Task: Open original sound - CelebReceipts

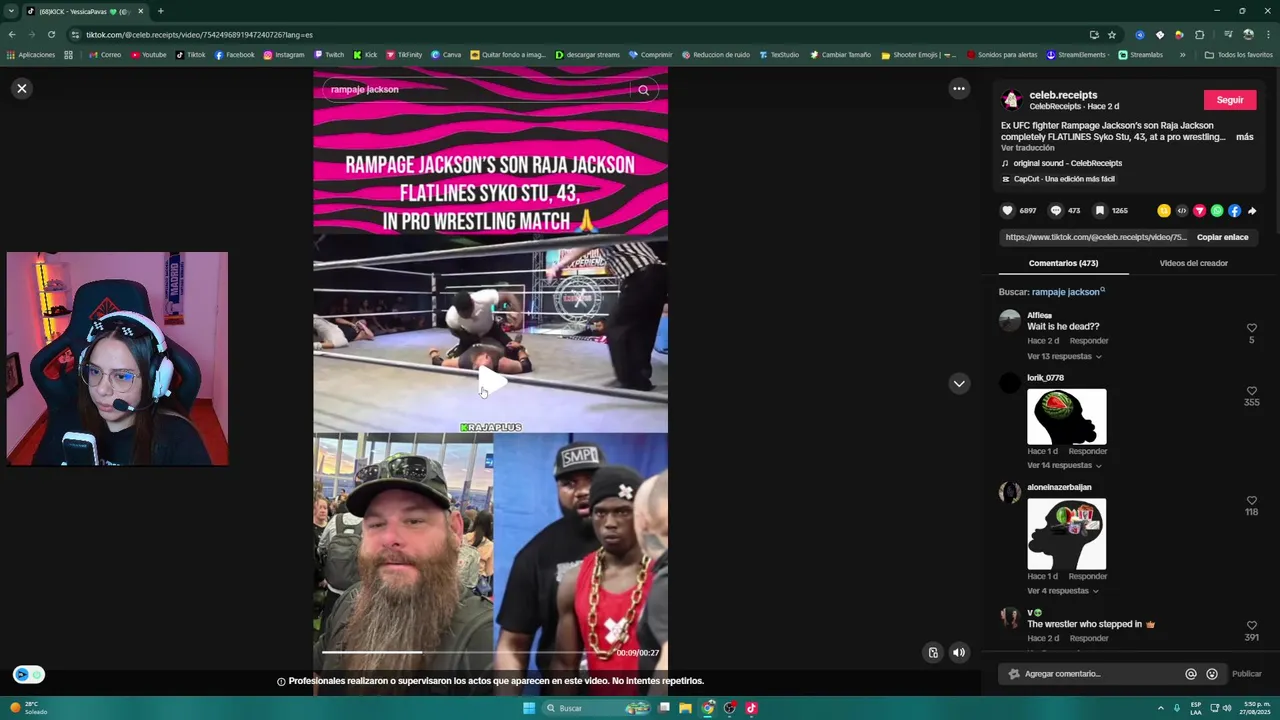Action: tap(1067, 163)
